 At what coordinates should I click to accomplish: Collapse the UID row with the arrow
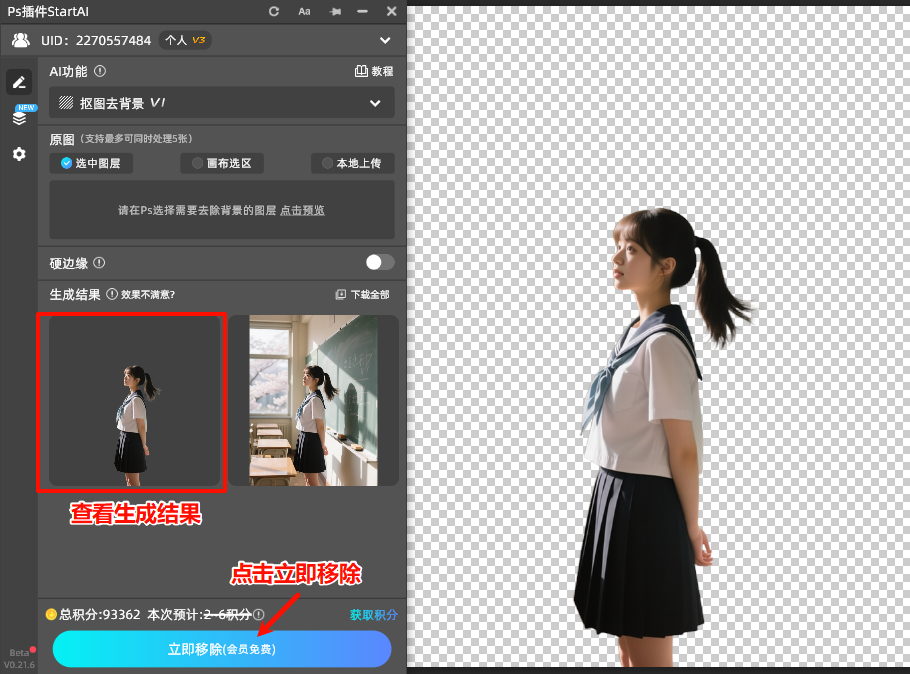pos(385,40)
